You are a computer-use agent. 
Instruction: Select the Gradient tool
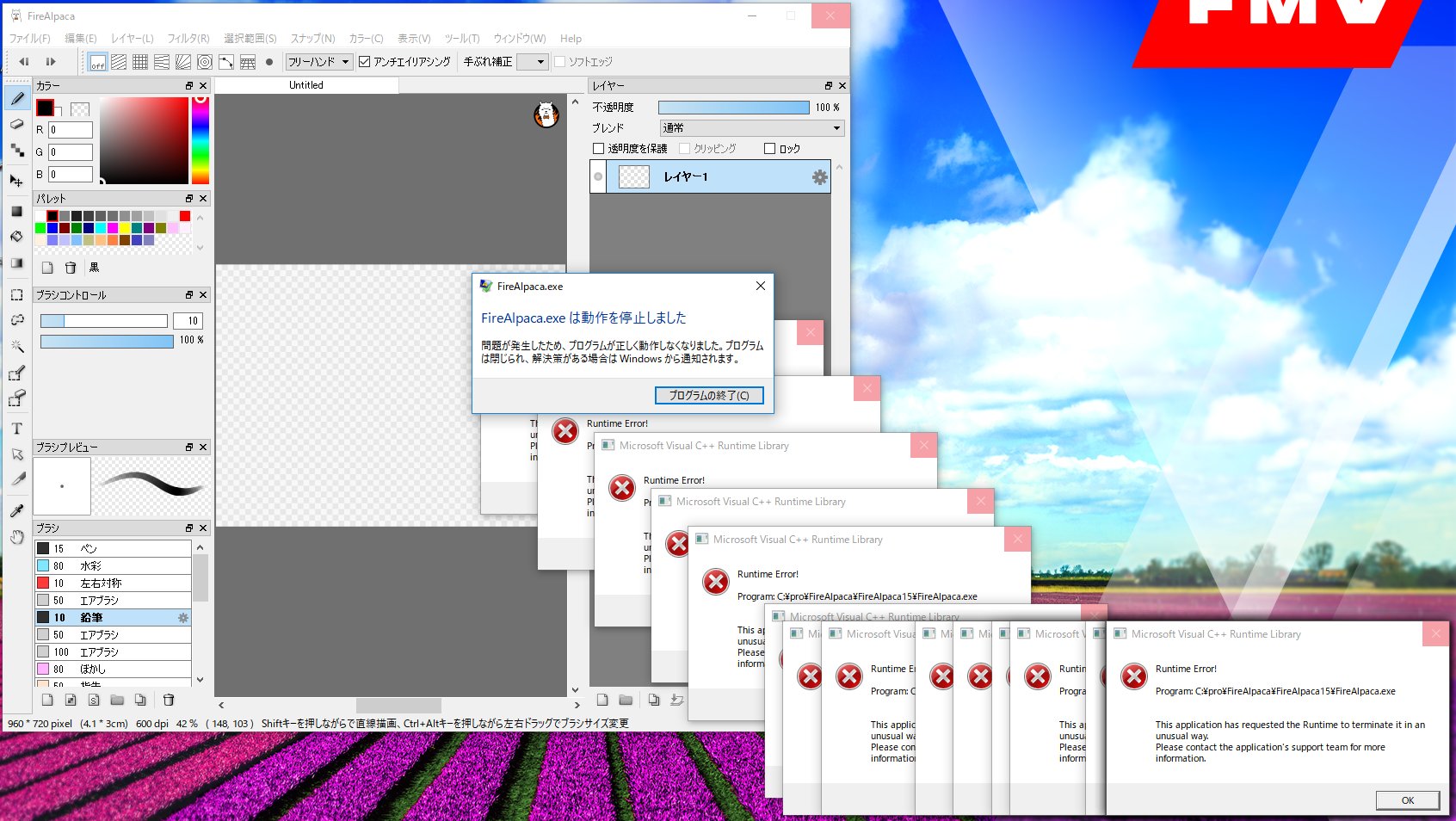[x=16, y=263]
